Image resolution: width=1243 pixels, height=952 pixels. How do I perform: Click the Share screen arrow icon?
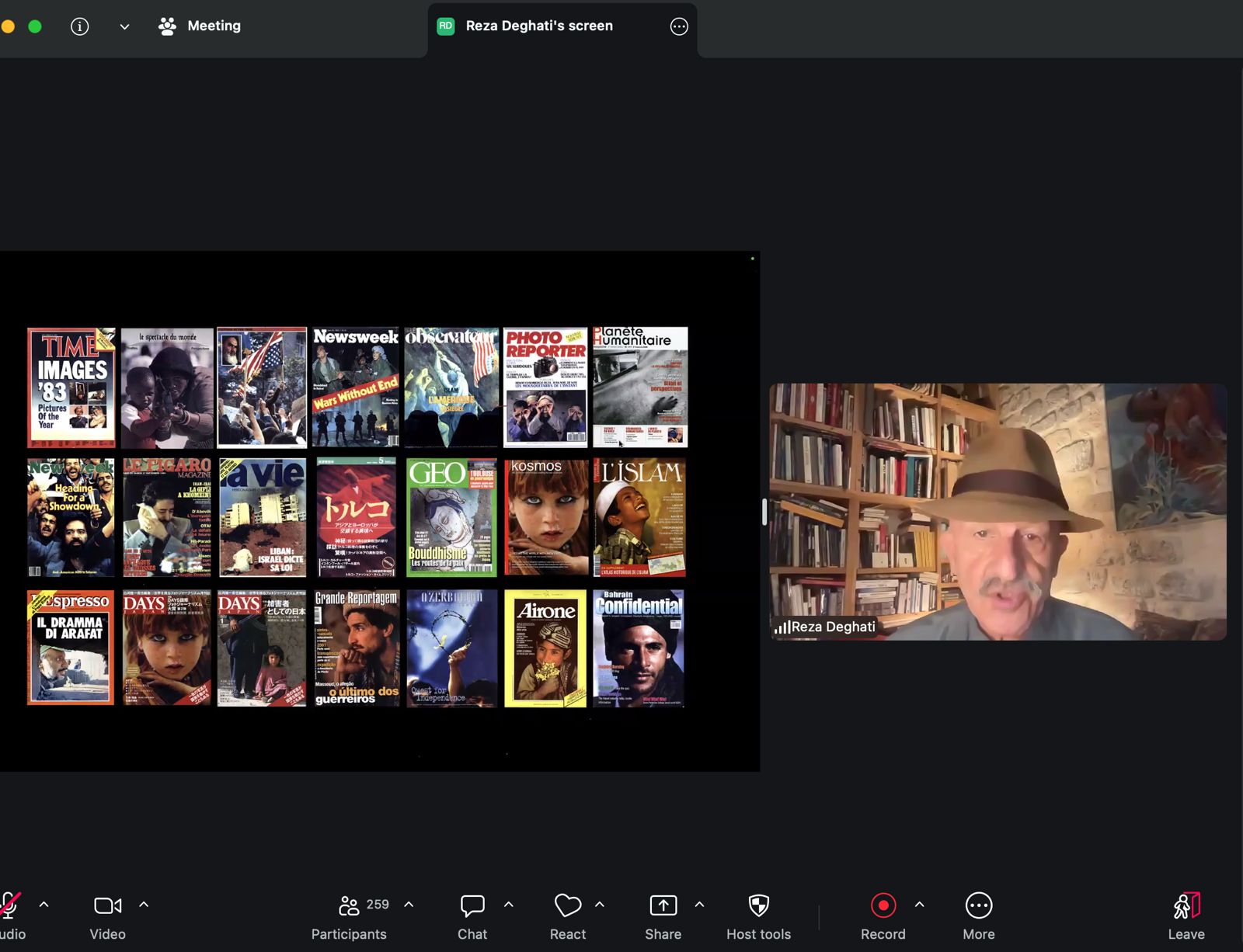click(663, 905)
